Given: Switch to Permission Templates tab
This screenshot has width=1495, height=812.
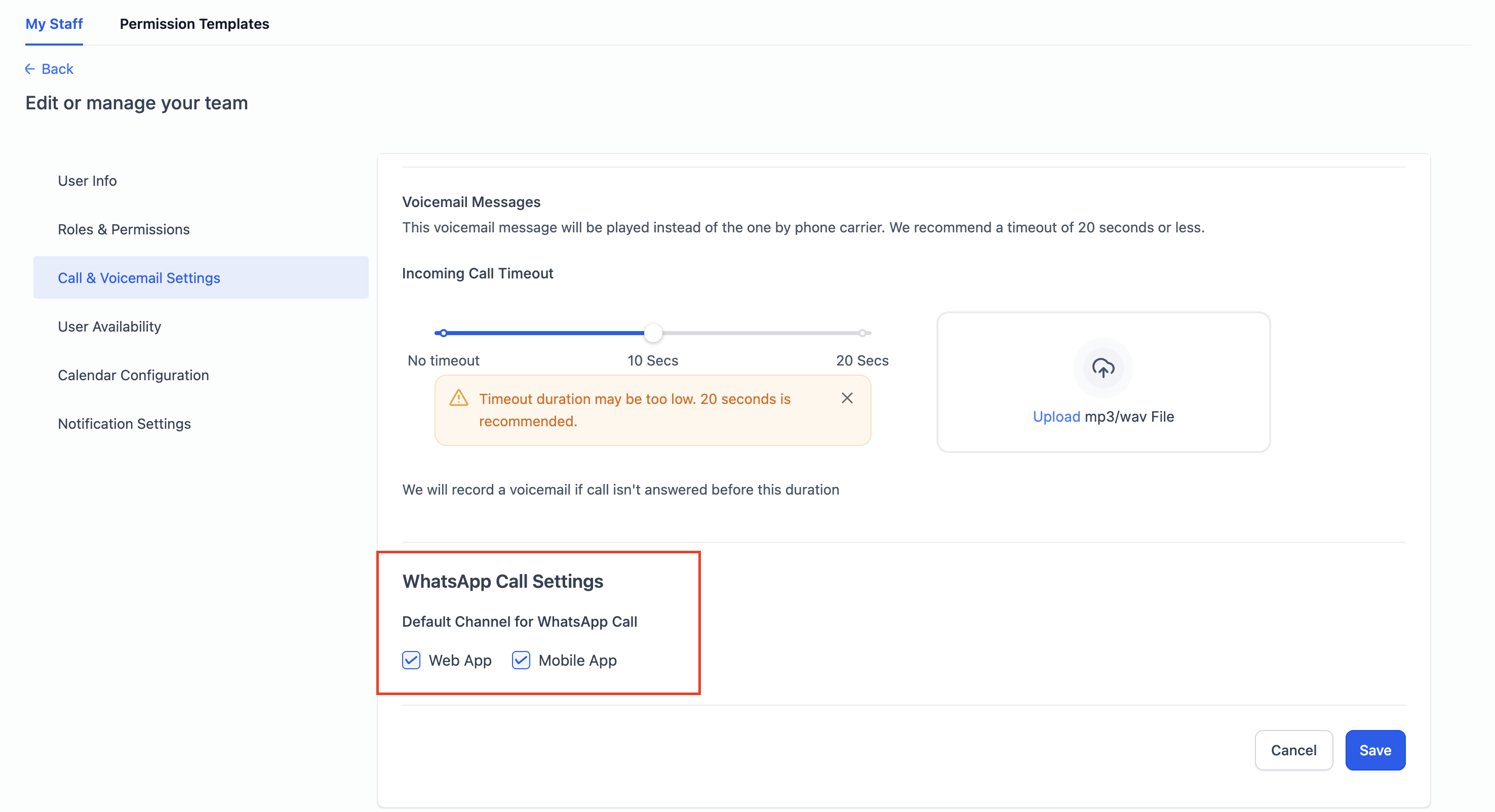Looking at the screenshot, I should tap(194, 24).
